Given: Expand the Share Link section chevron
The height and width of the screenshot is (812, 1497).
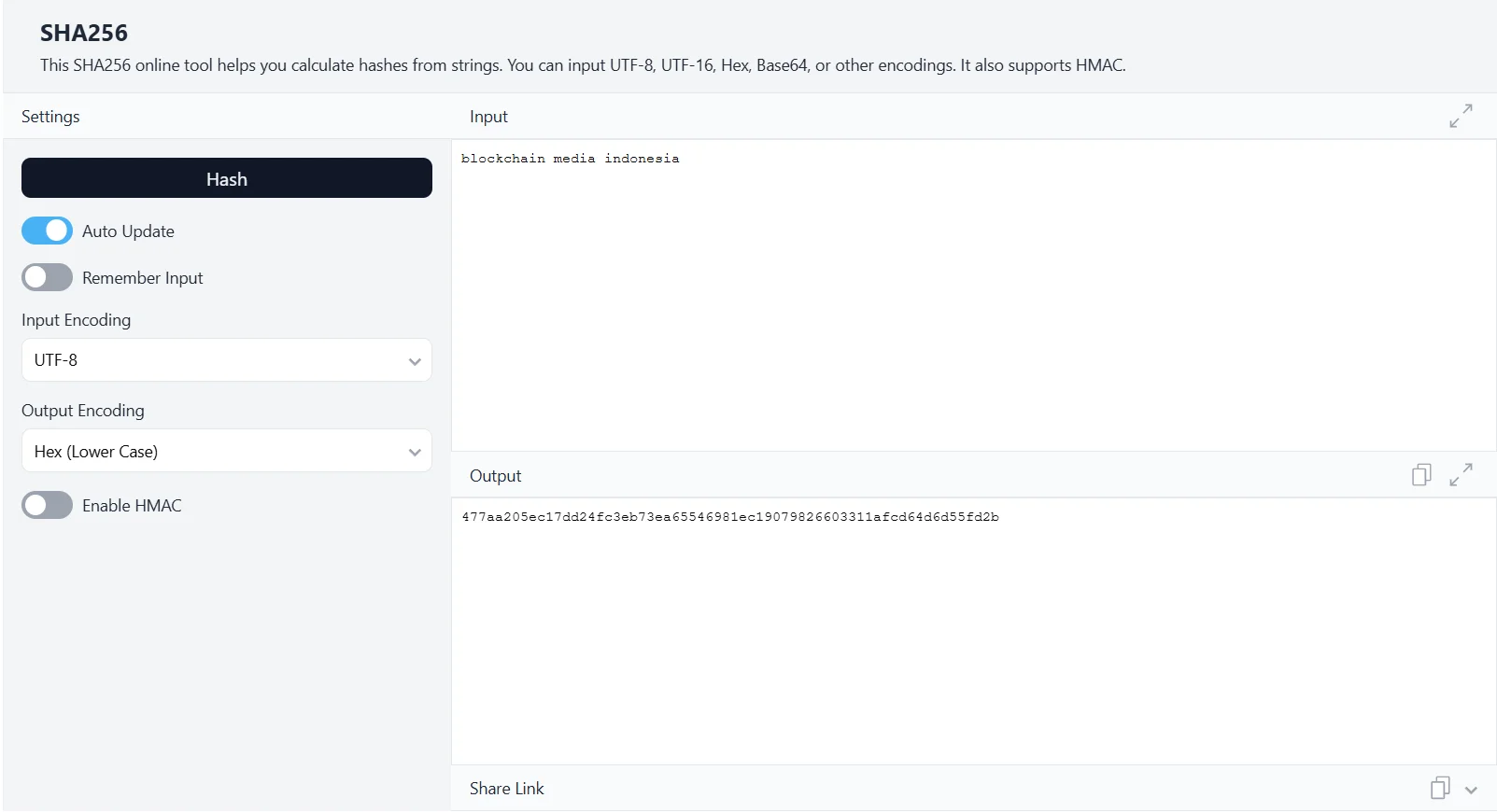Looking at the screenshot, I should (x=1471, y=790).
